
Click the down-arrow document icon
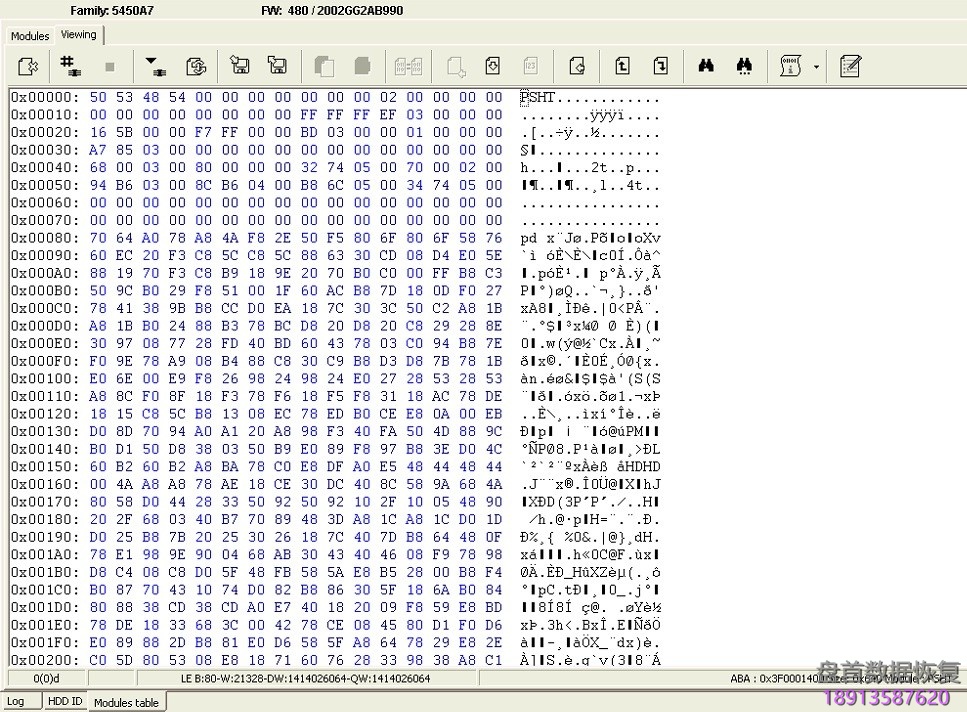(x=492, y=66)
